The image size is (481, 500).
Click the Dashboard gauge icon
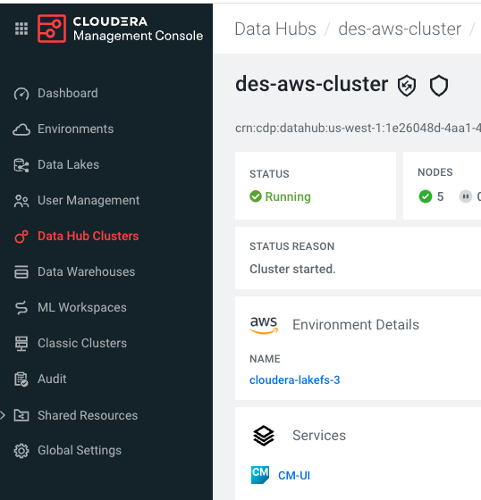pos(21,94)
